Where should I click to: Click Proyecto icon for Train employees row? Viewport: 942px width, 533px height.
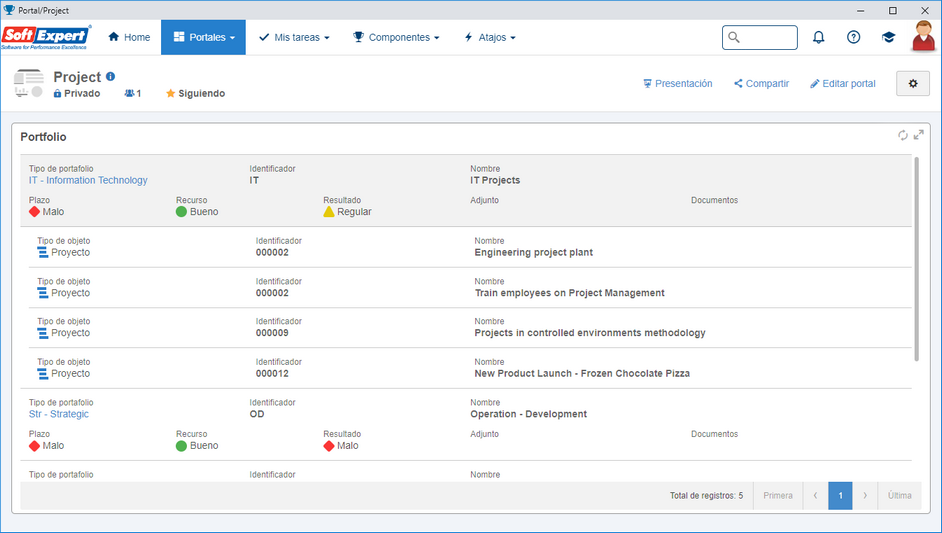click(43, 293)
